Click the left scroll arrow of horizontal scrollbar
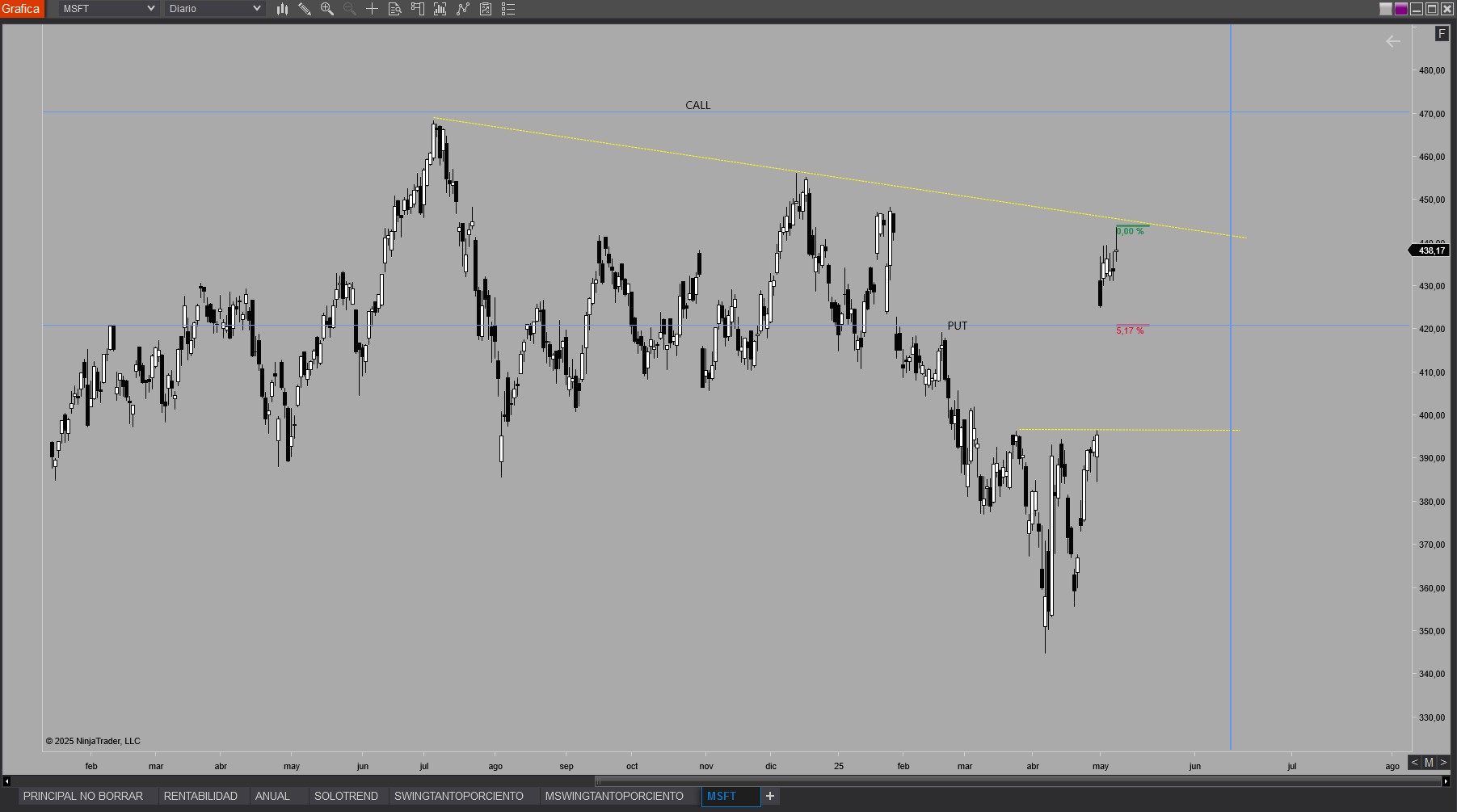The height and width of the screenshot is (812, 1457). (6, 781)
